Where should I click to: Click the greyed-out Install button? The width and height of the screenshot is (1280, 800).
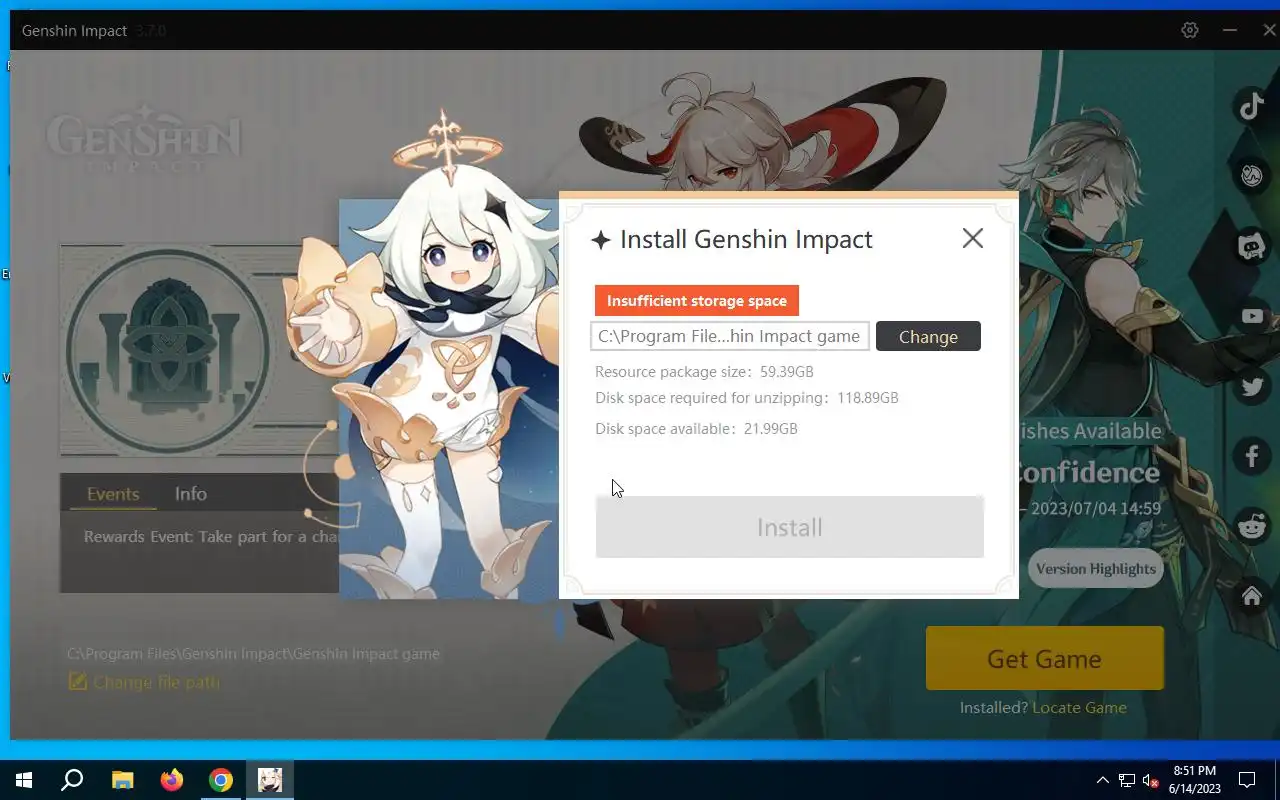(789, 527)
